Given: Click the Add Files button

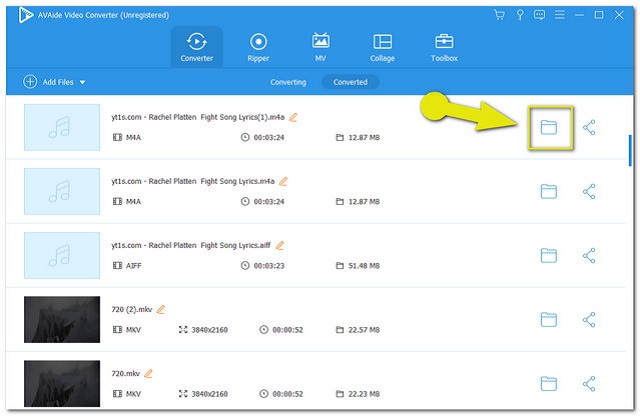Looking at the screenshot, I should coord(48,82).
